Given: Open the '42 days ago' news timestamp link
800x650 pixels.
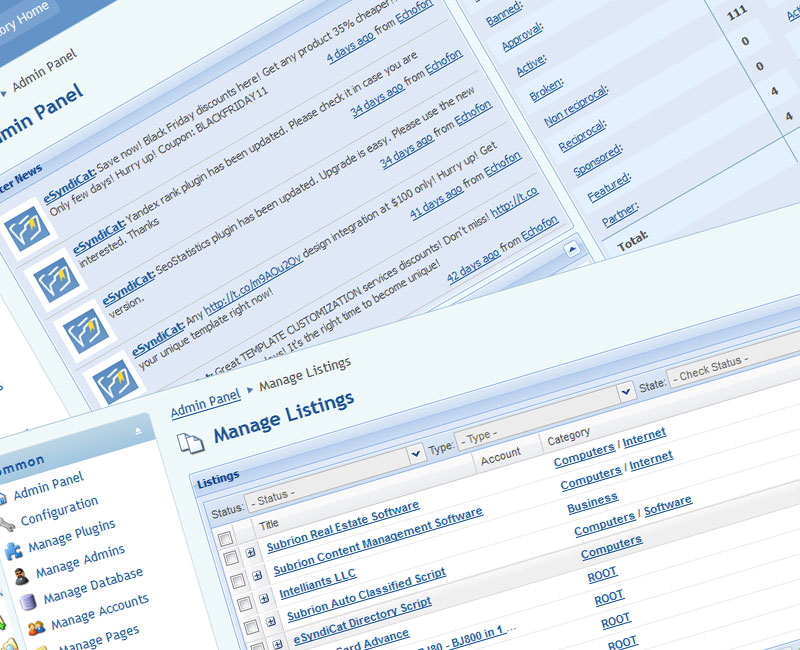Looking at the screenshot, I should tap(473, 266).
